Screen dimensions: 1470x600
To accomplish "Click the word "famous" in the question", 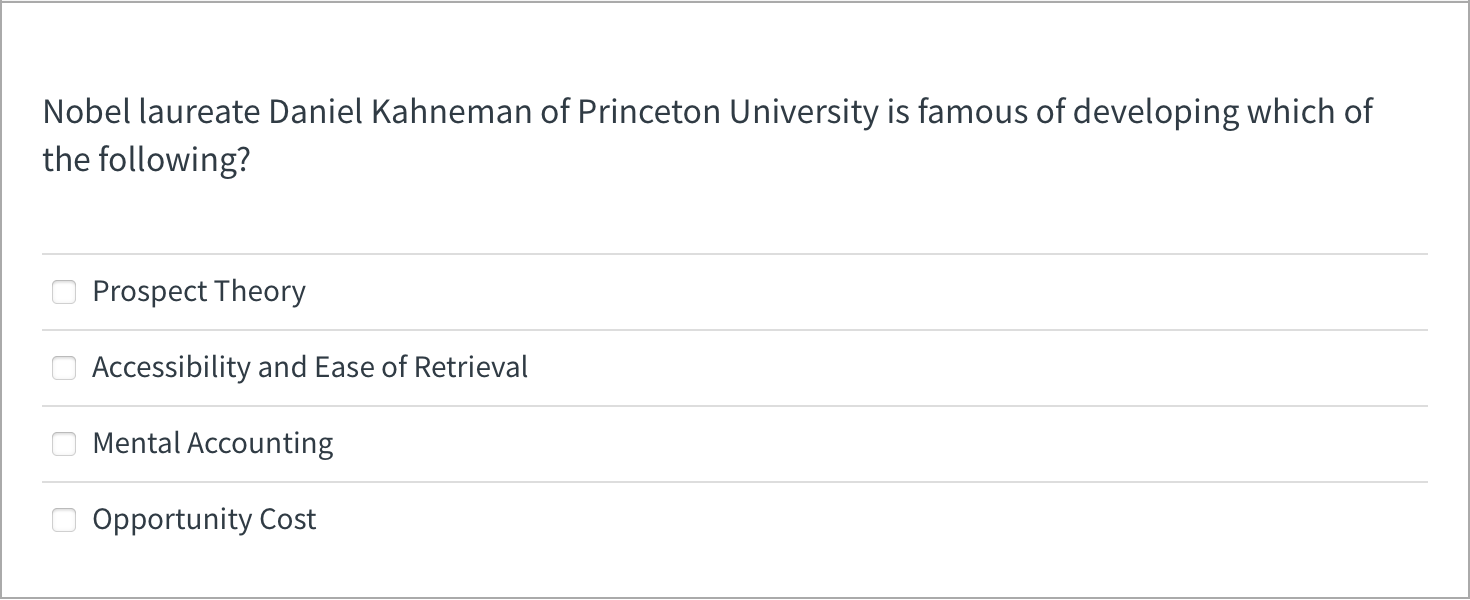I will click(x=971, y=112).
